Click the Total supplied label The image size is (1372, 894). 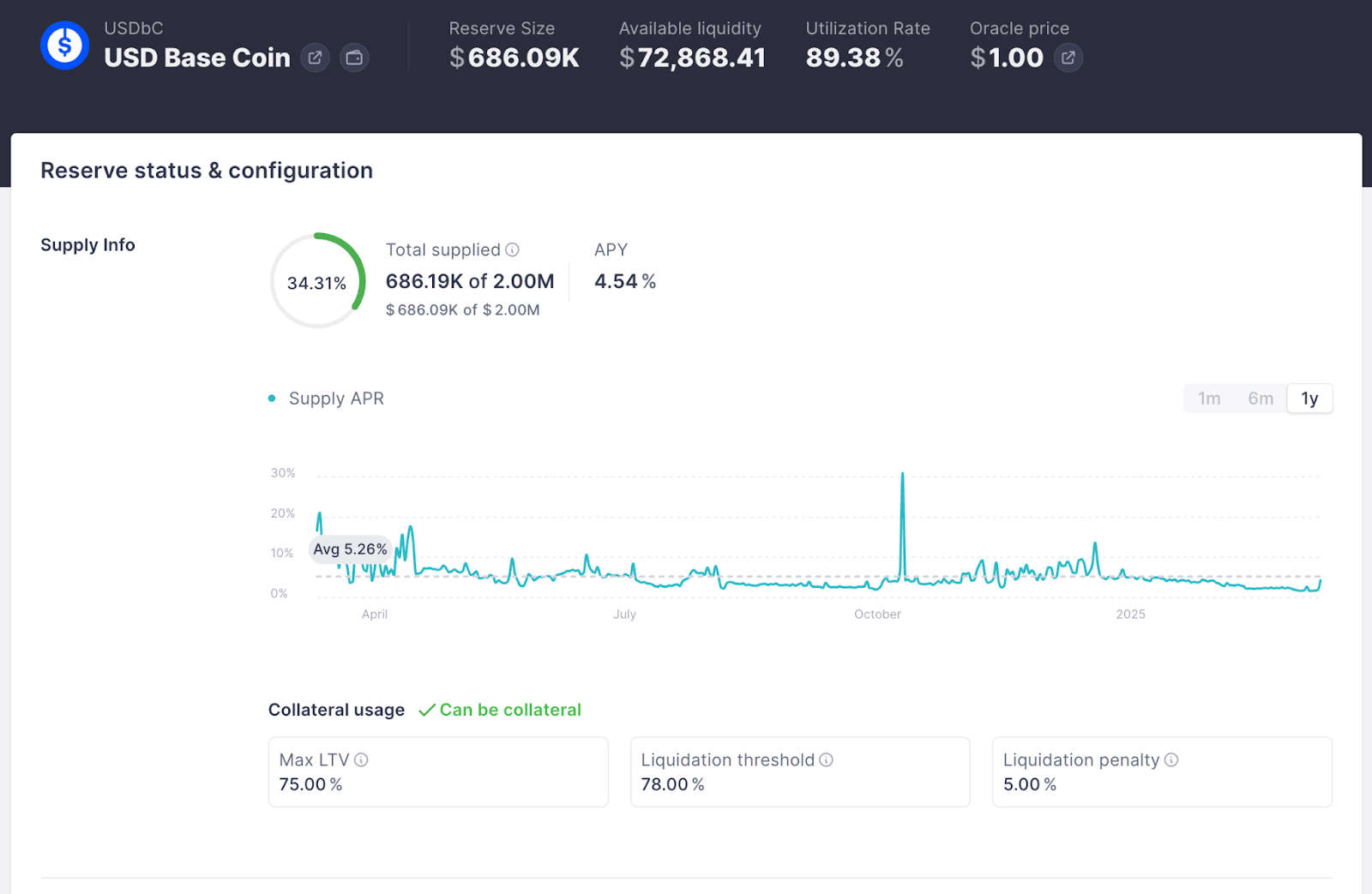(442, 249)
